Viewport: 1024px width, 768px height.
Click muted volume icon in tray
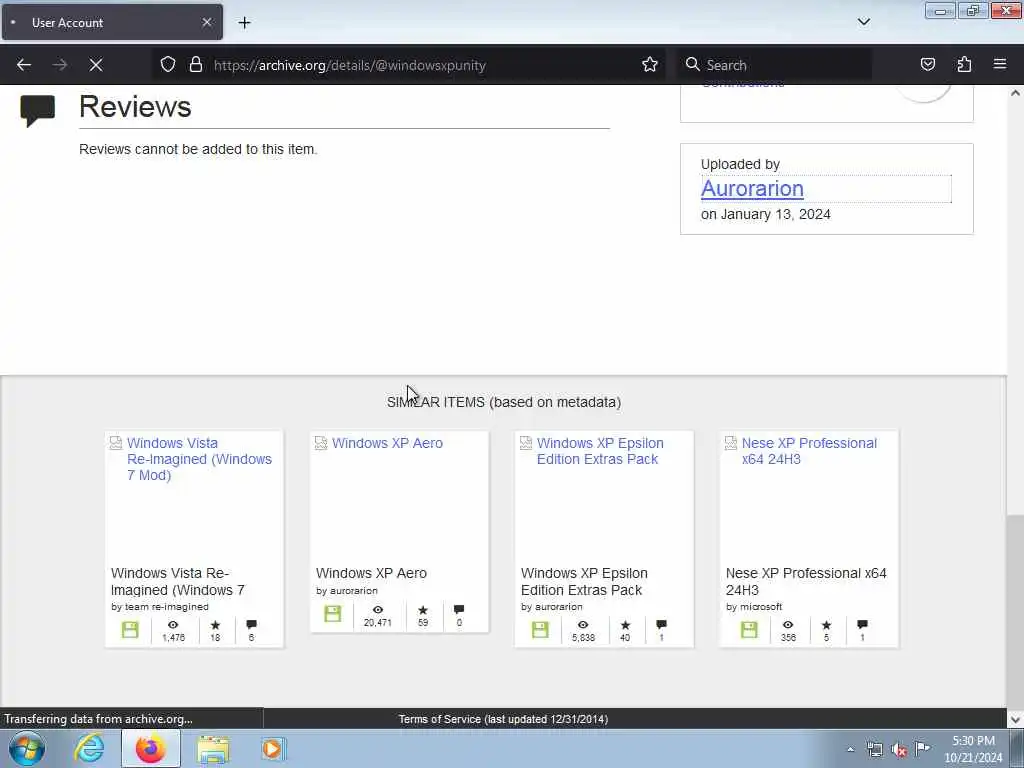[899, 750]
